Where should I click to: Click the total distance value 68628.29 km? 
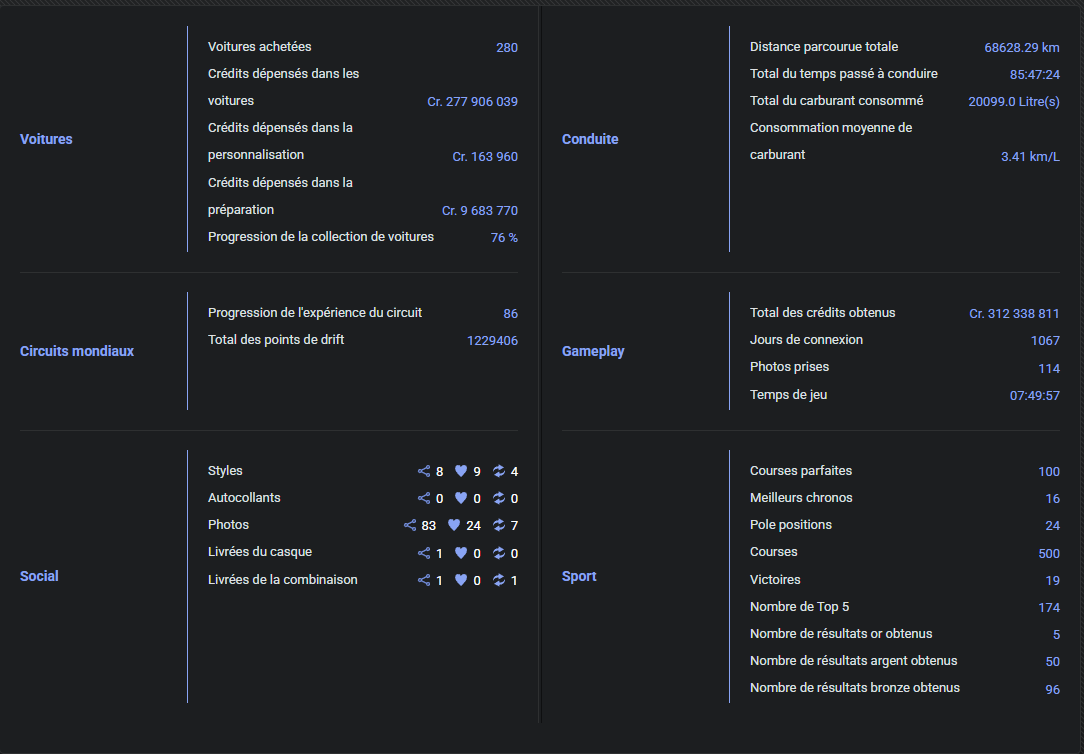pos(1022,48)
